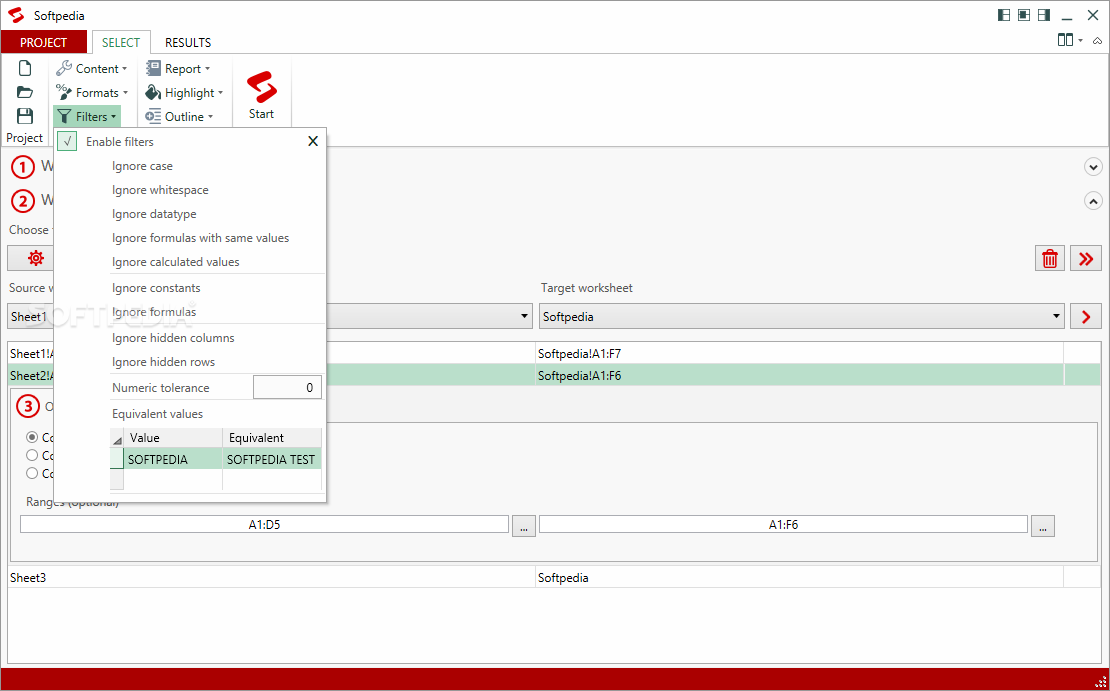Select Softpedia target in the Sheet3 row
Screen dimensions: 1110x691
pyautogui.click(x=799, y=578)
